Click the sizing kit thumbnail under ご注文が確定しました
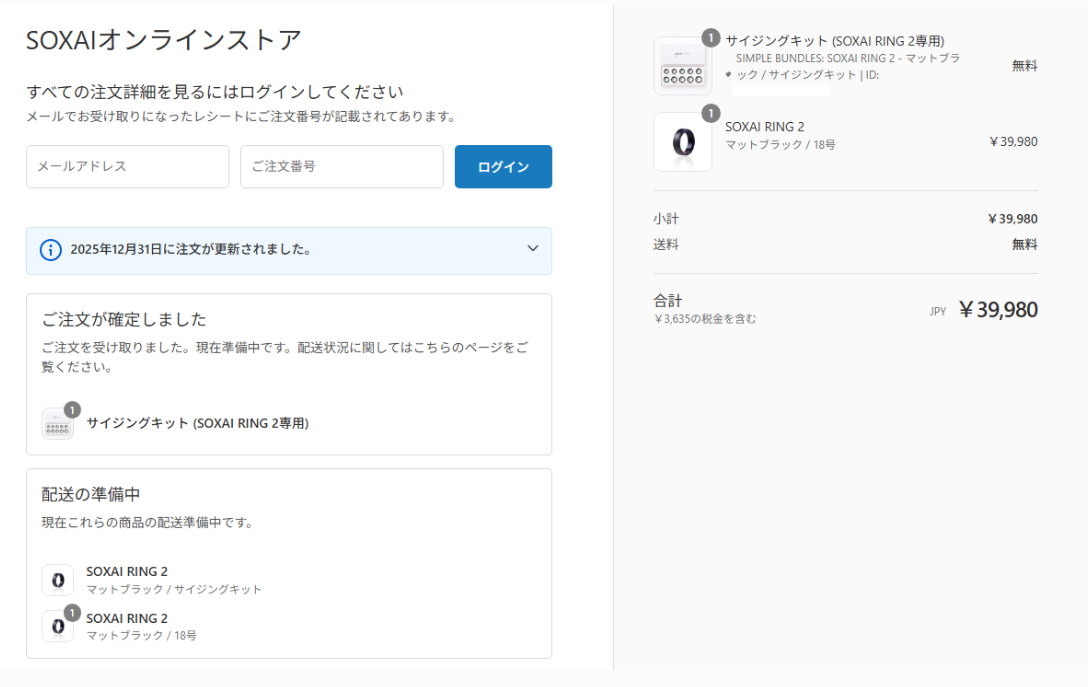The height and width of the screenshot is (687, 1088). pos(58,423)
